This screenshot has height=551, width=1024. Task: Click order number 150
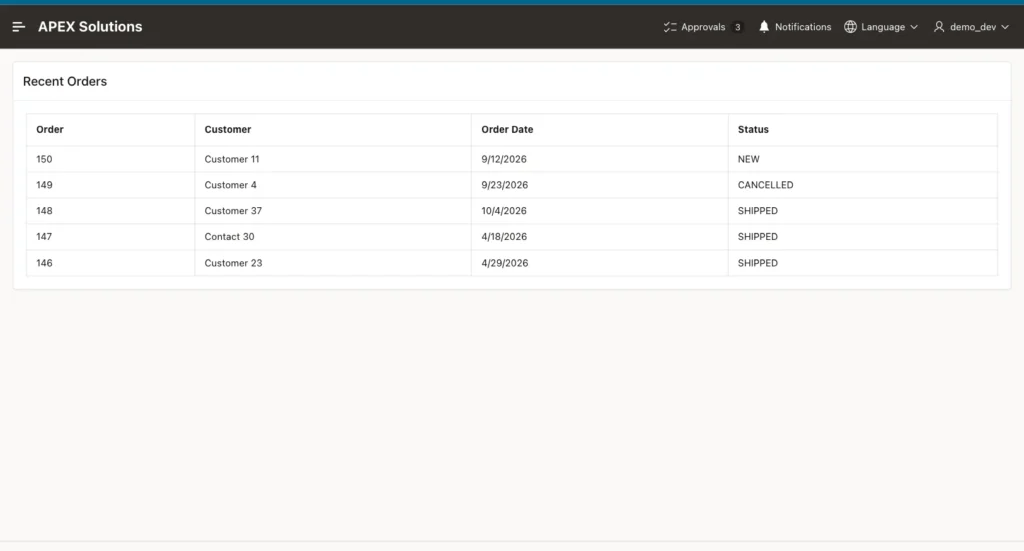pos(44,159)
